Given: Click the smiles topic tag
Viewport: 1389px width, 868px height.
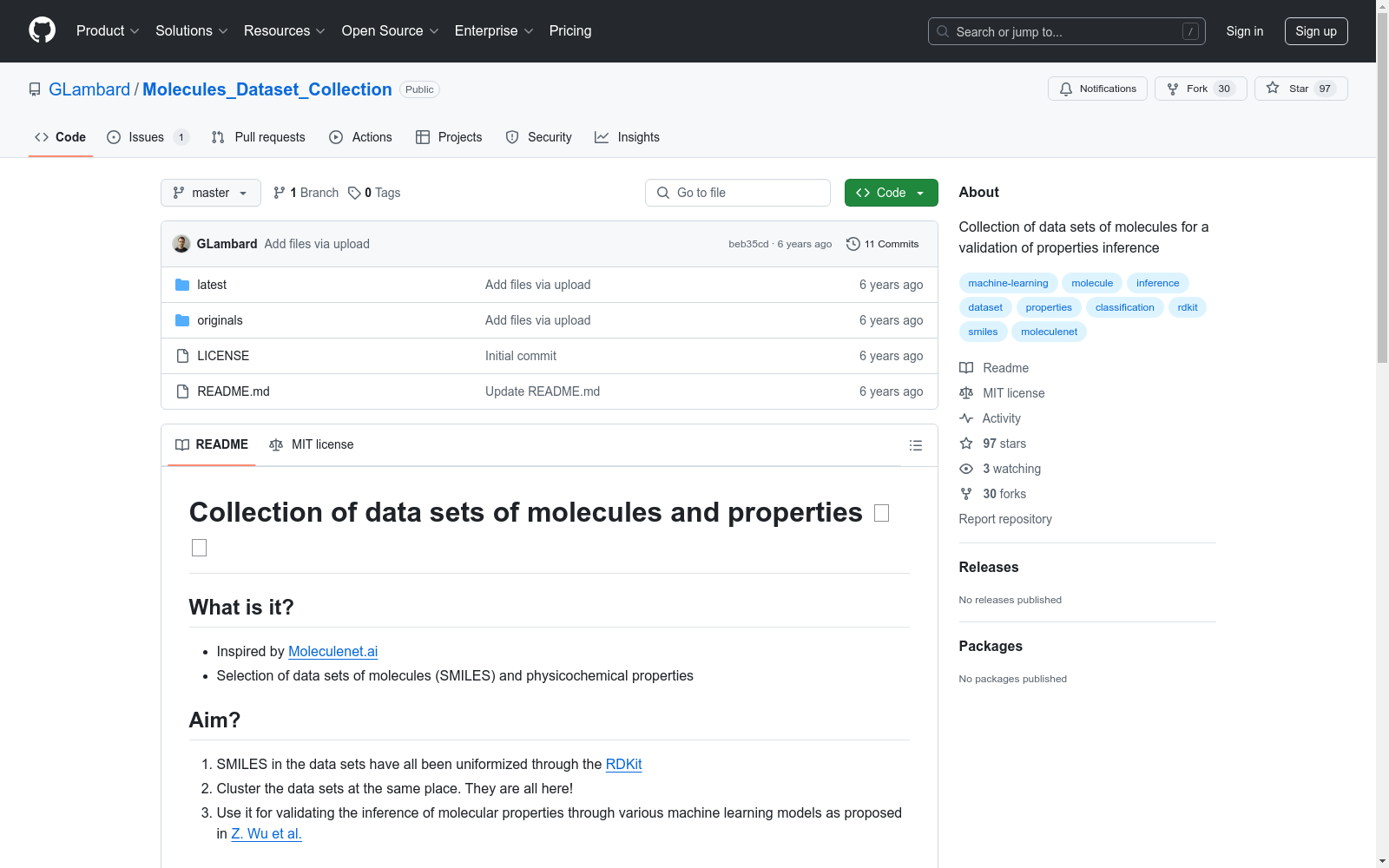Looking at the screenshot, I should pos(983,332).
